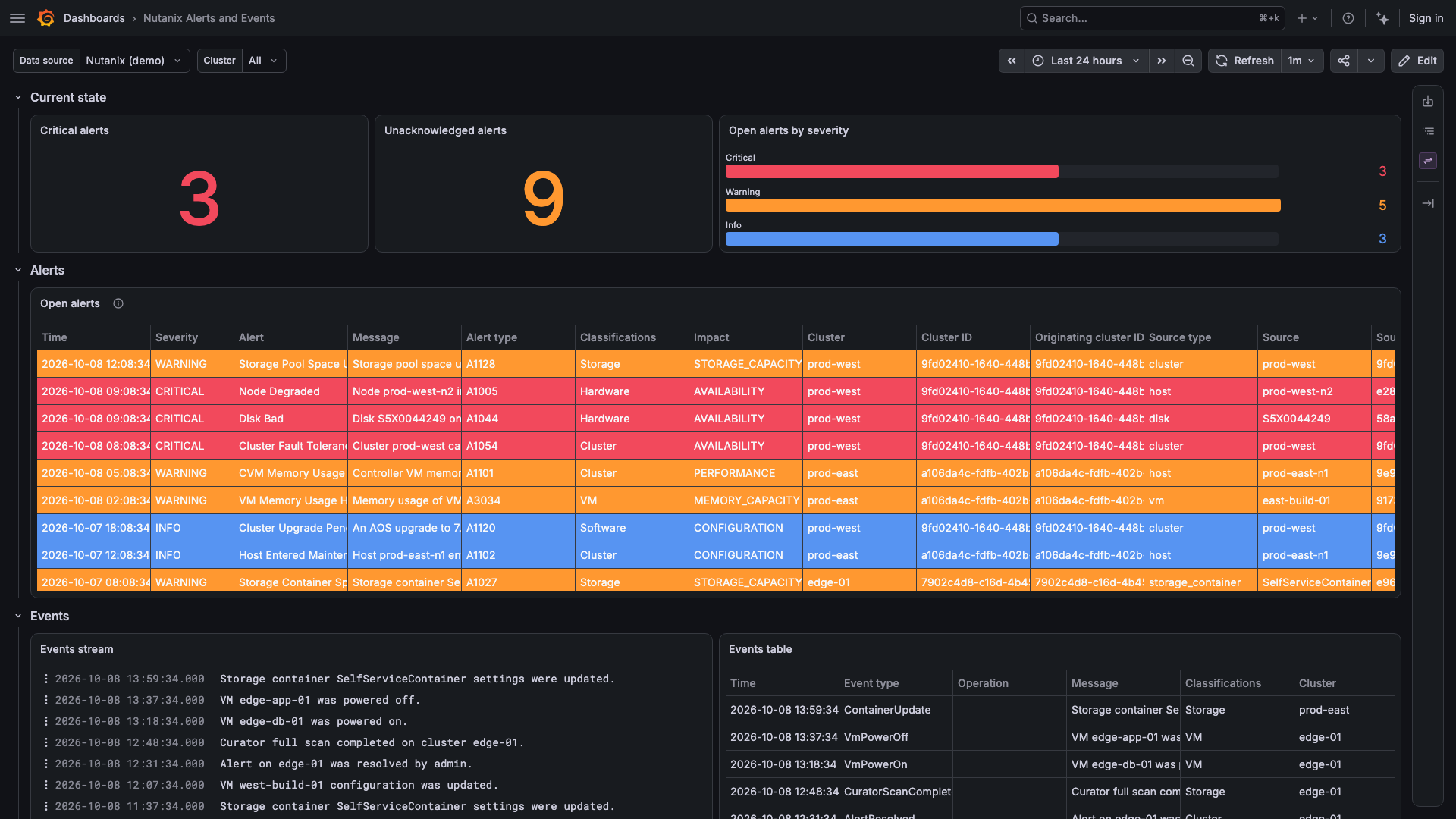The image size is (1456, 819).
Task: Collapse the Events row
Action: pyautogui.click(x=18, y=616)
